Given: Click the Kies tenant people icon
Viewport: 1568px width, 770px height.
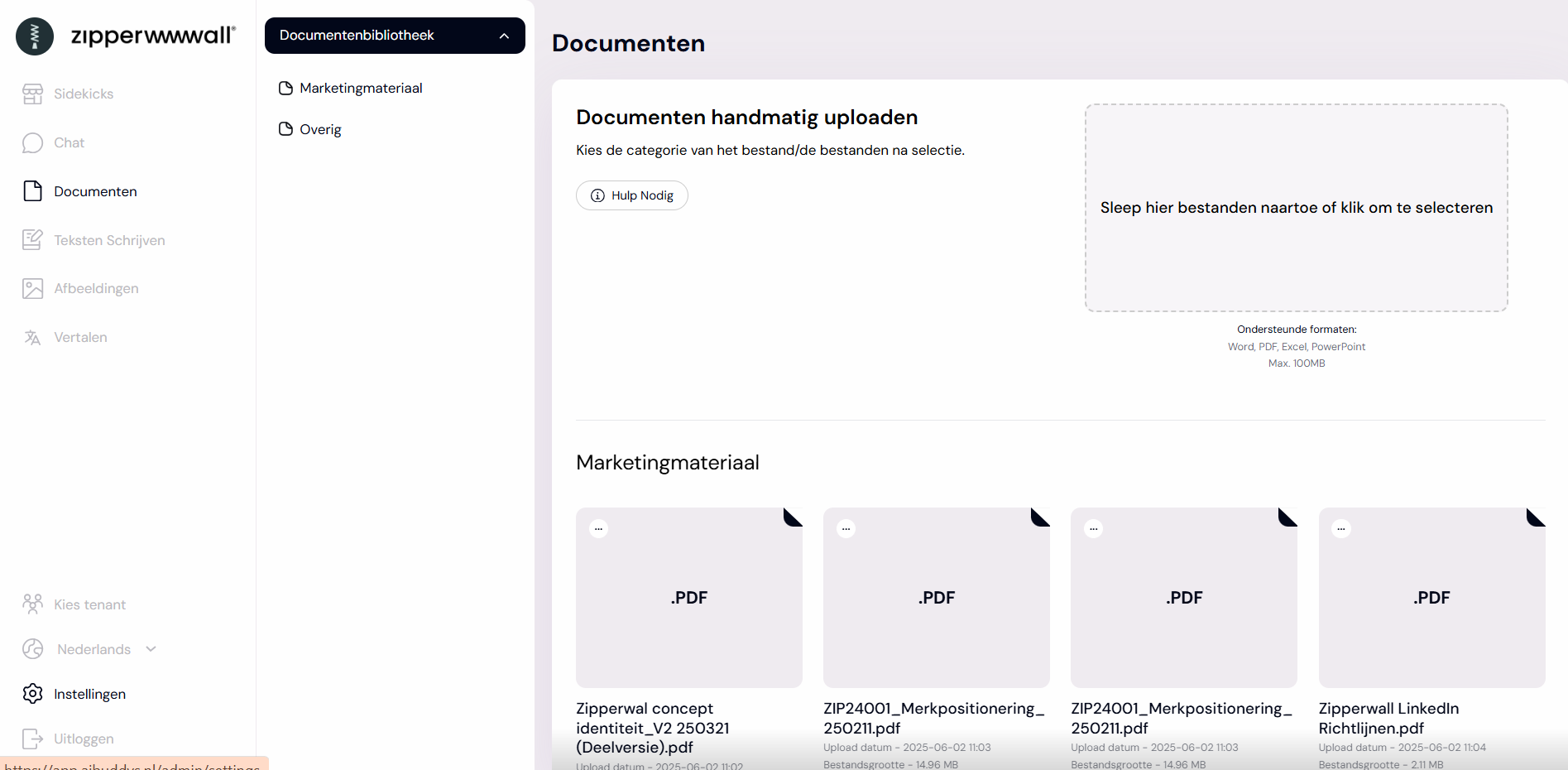Looking at the screenshot, I should pyautogui.click(x=32, y=604).
